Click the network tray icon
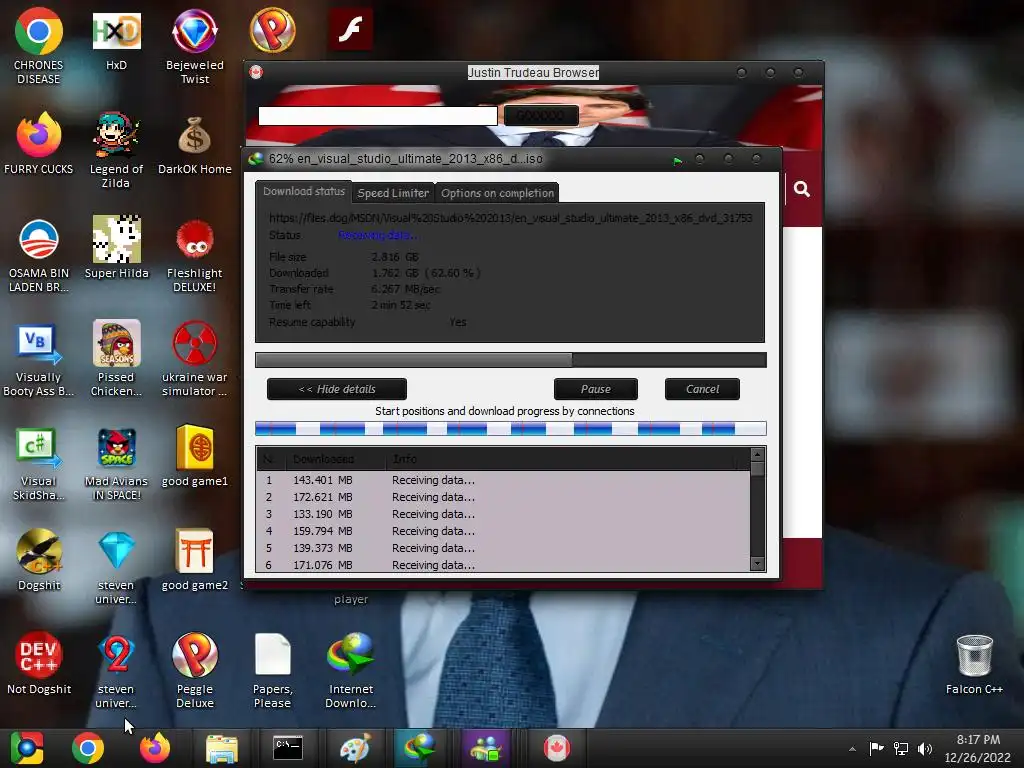This screenshot has width=1024, height=768. point(901,748)
